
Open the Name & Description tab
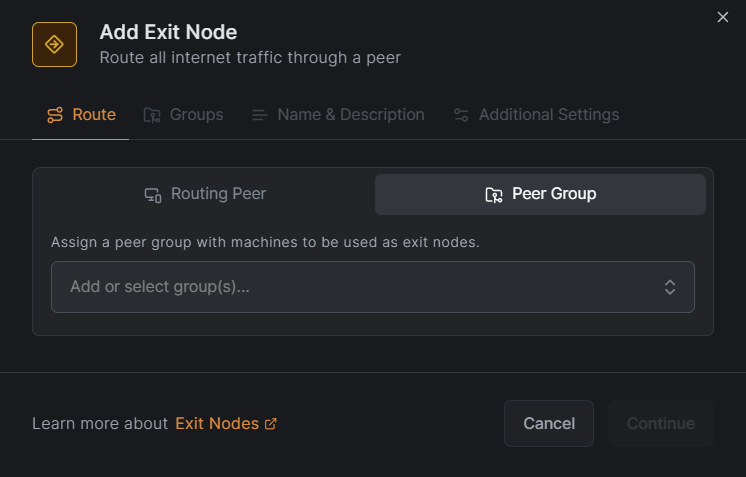[x=338, y=115]
